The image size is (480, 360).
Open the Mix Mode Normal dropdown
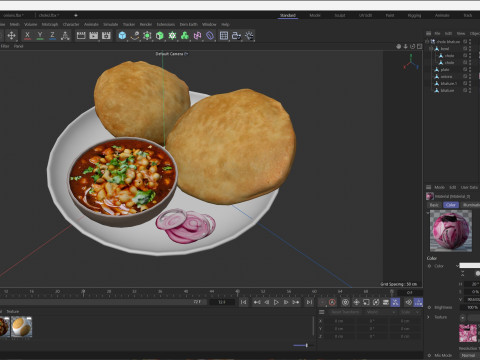point(469,356)
